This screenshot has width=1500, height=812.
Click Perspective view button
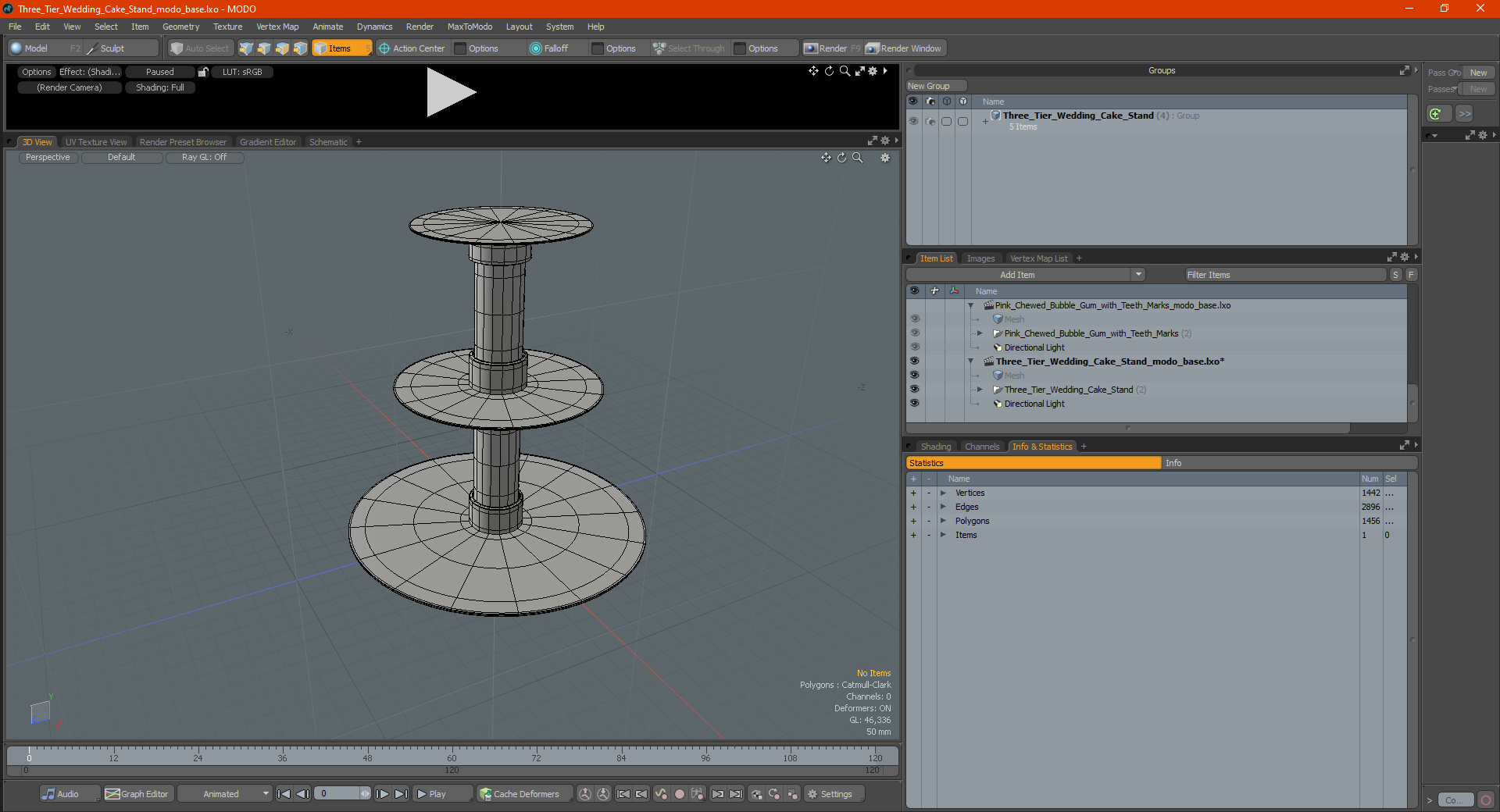point(48,158)
